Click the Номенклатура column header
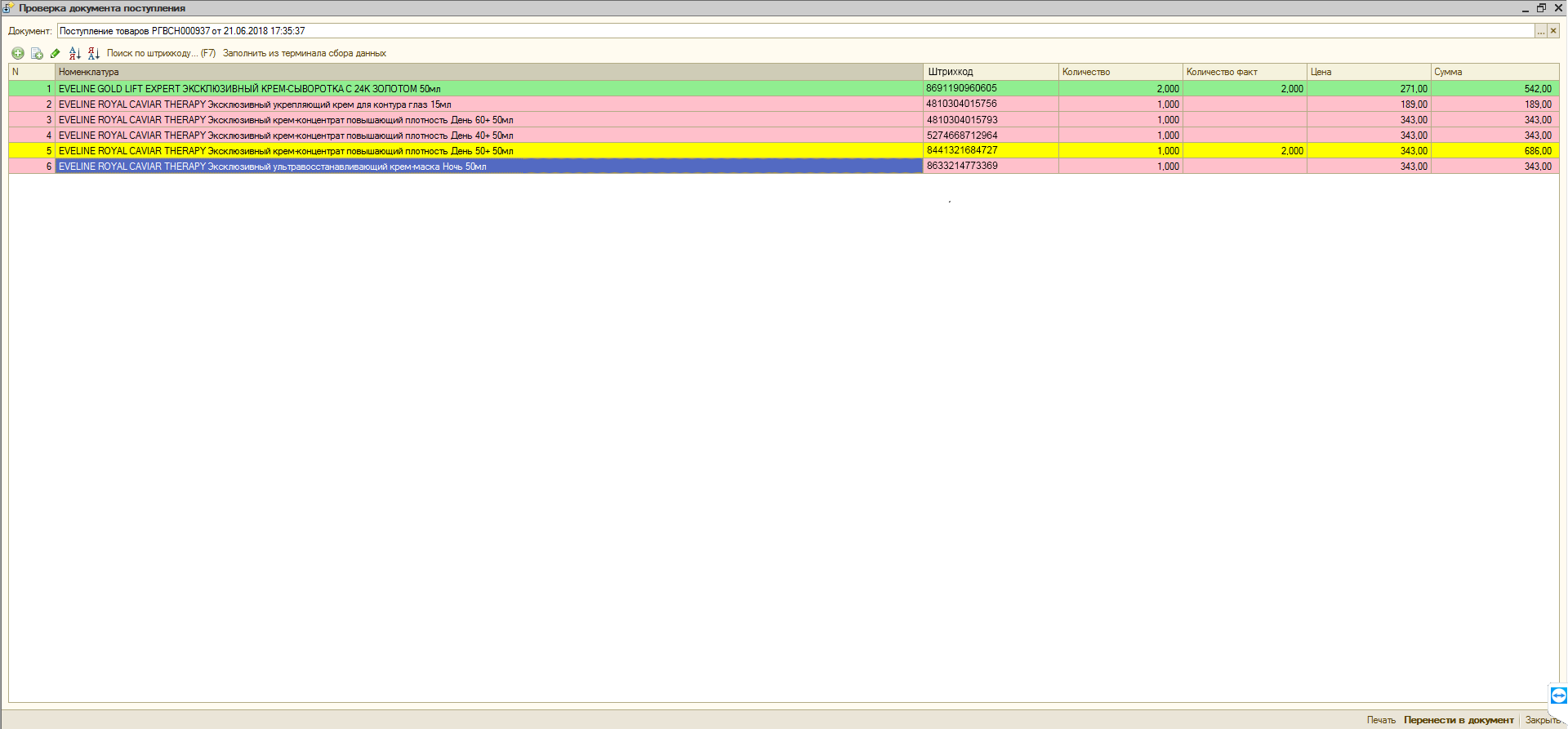 [488, 72]
